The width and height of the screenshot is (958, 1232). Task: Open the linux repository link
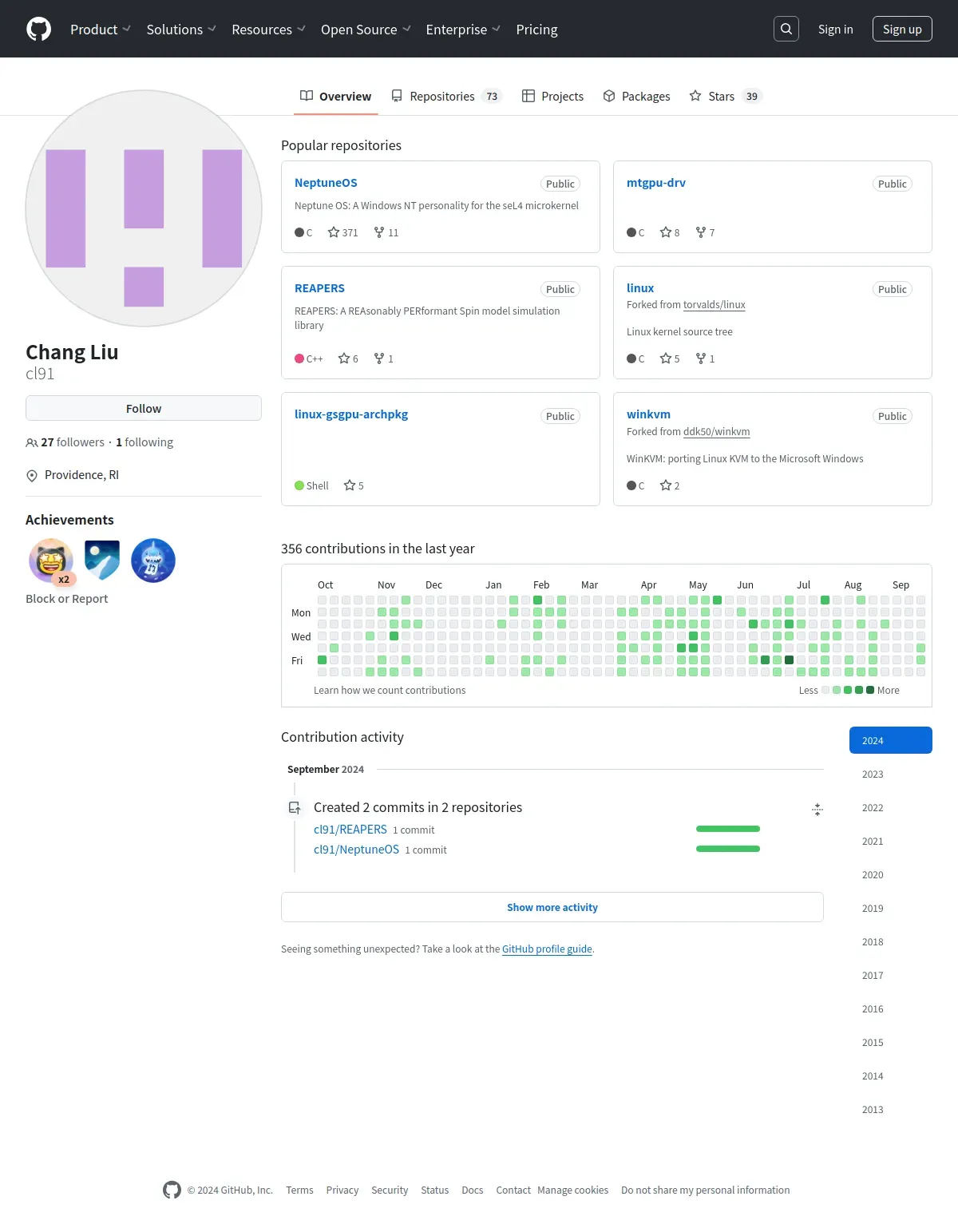[640, 288]
